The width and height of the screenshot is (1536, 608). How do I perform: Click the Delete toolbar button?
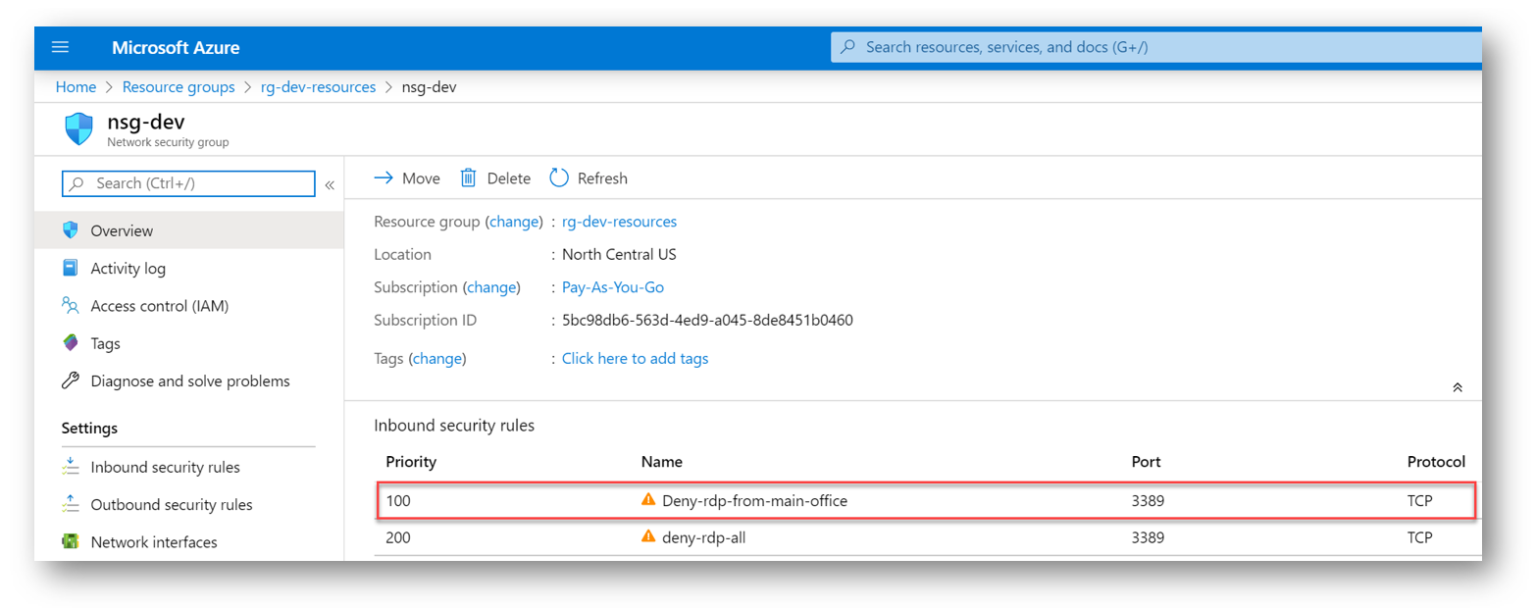[x=495, y=178]
